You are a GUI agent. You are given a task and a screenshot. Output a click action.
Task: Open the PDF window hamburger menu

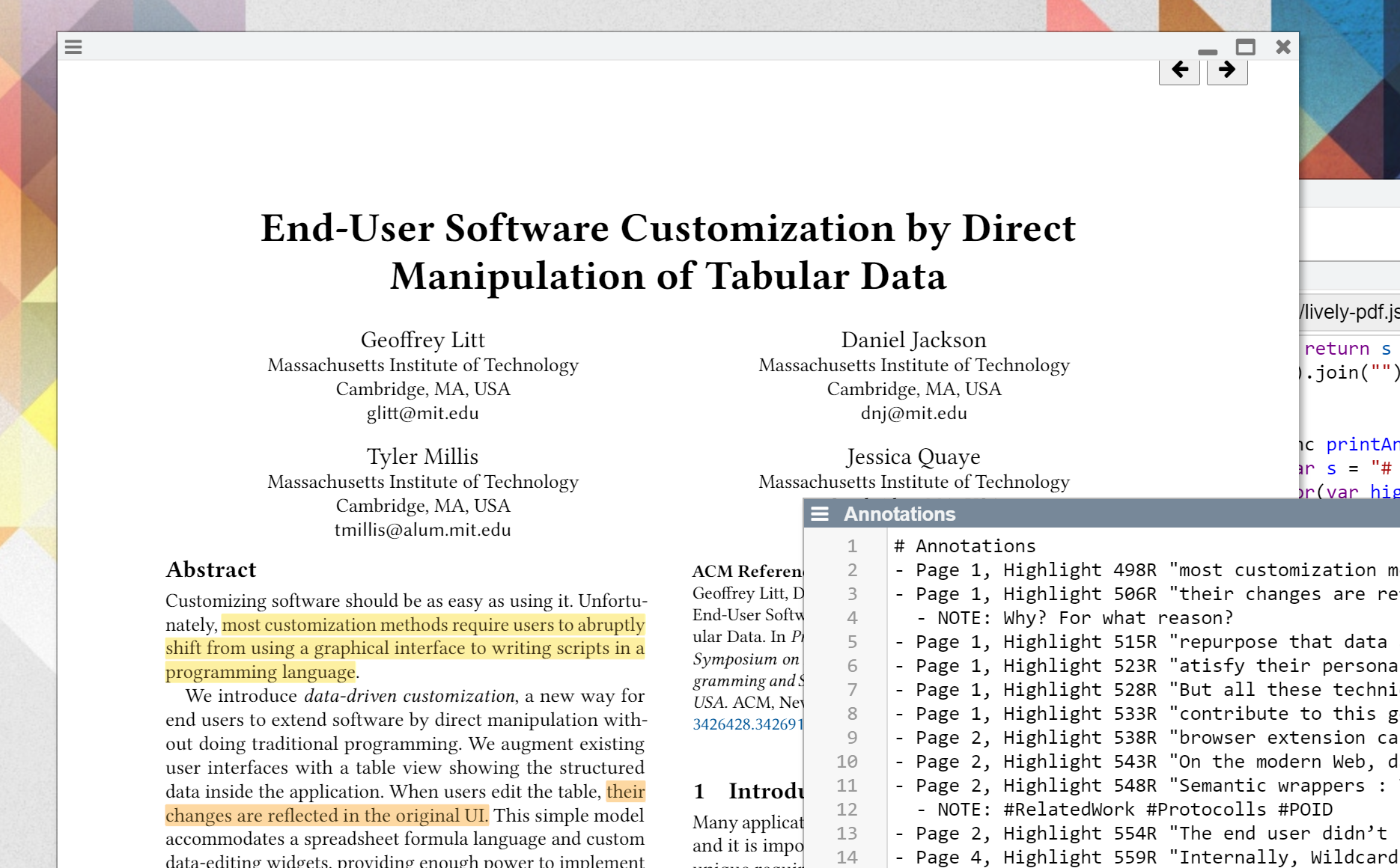pyautogui.click(x=73, y=47)
